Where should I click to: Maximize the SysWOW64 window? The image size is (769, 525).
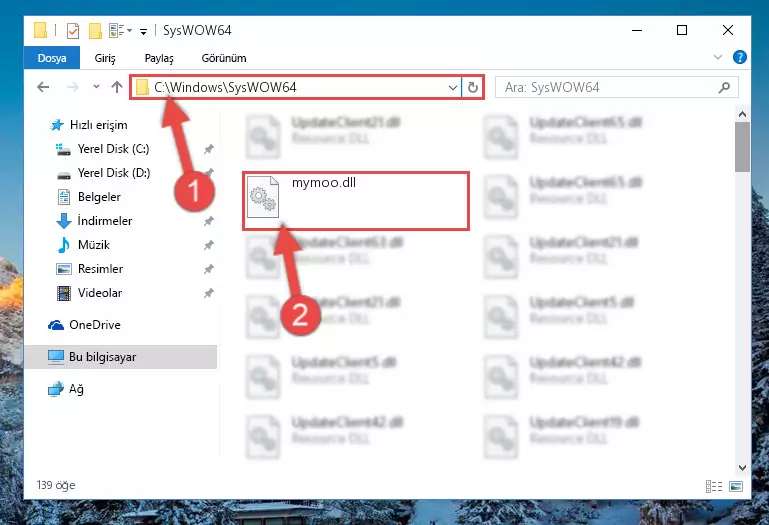tap(682, 30)
